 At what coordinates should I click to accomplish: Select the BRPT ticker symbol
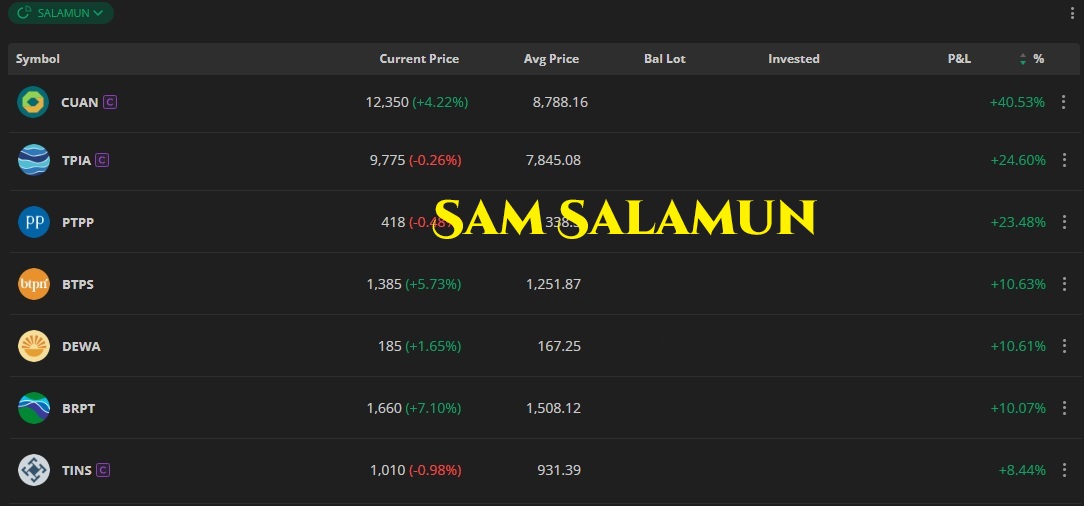click(x=78, y=408)
